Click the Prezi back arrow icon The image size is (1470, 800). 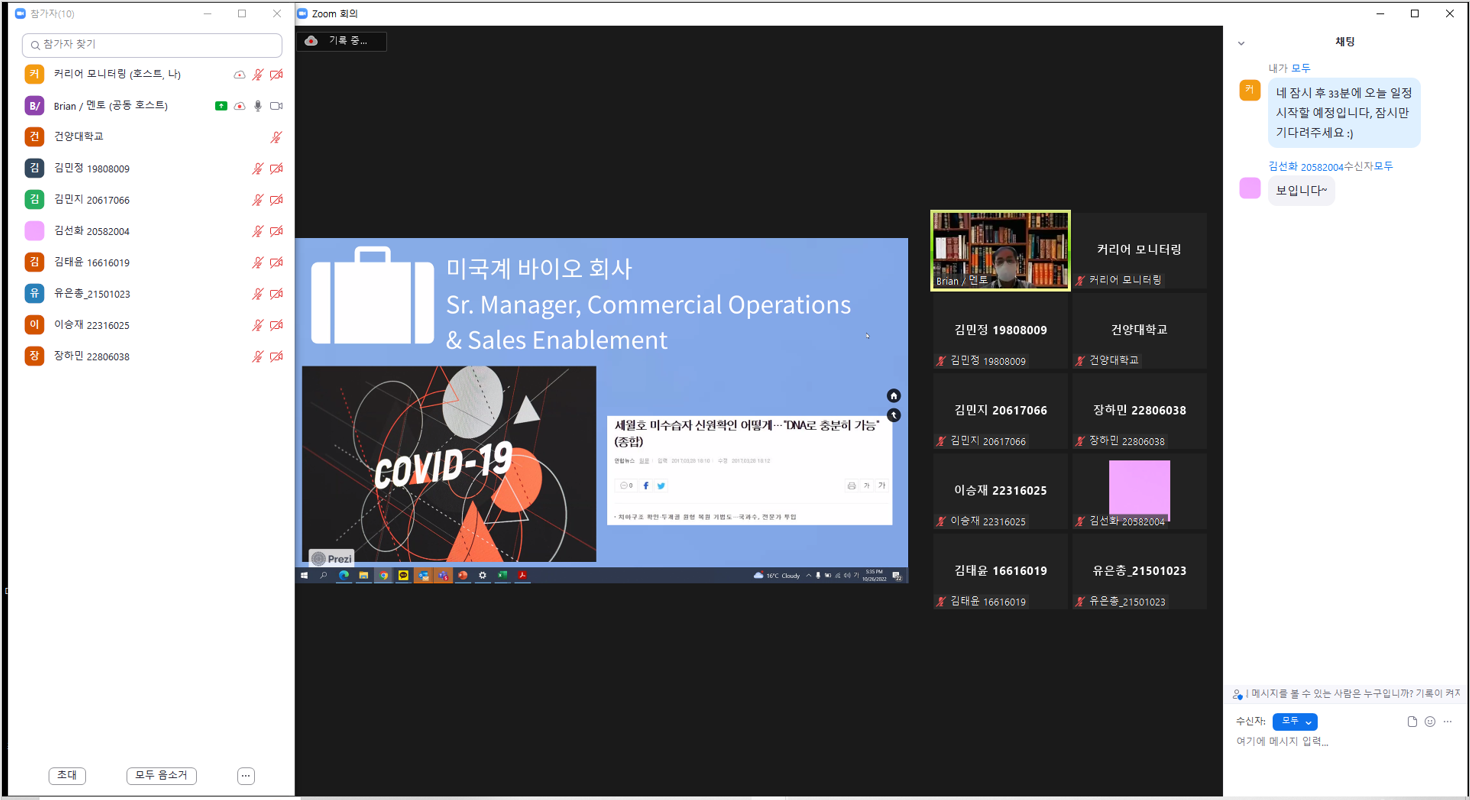[x=894, y=415]
